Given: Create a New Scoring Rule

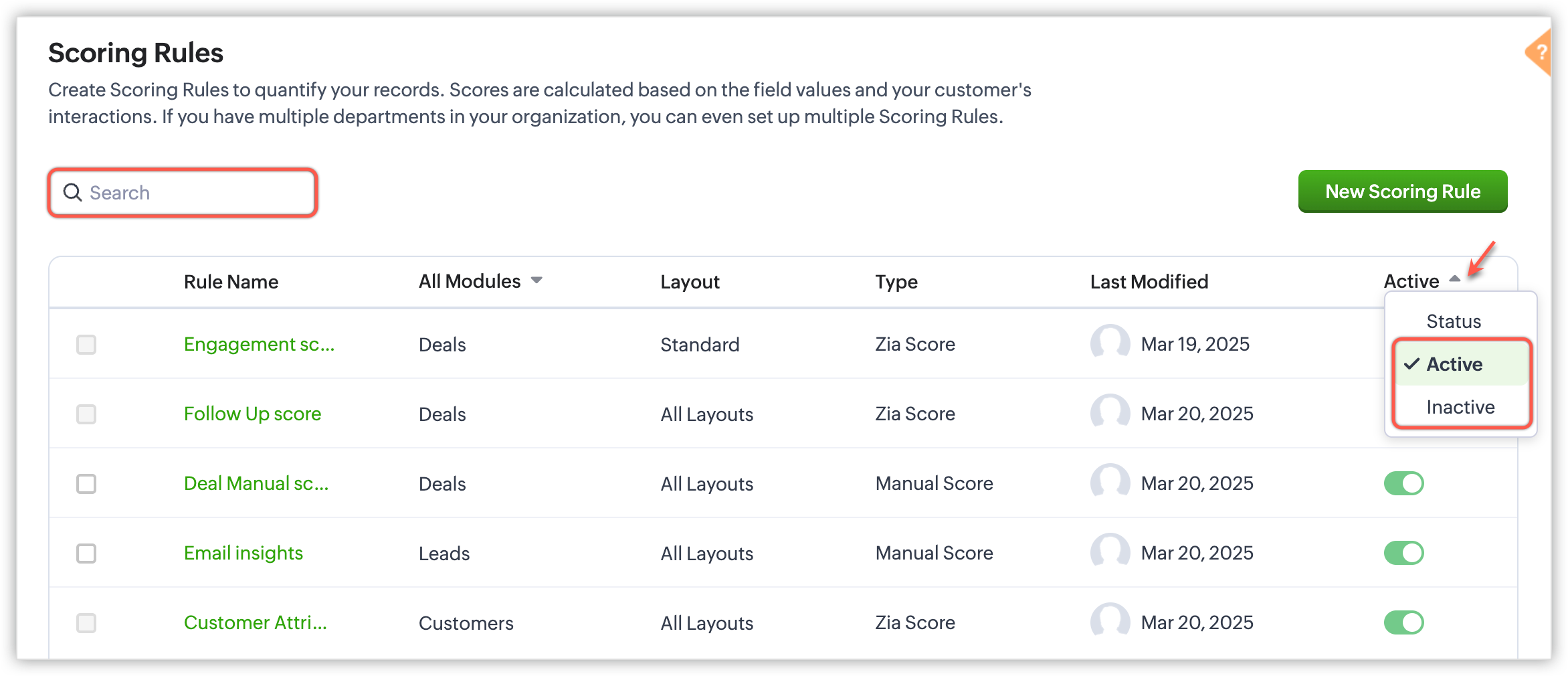Looking at the screenshot, I should point(1402,191).
